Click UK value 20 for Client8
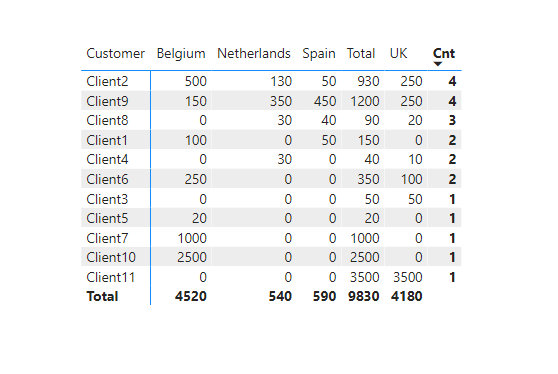The width and height of the screenshot is (558, 374). [x=415, y=120]
